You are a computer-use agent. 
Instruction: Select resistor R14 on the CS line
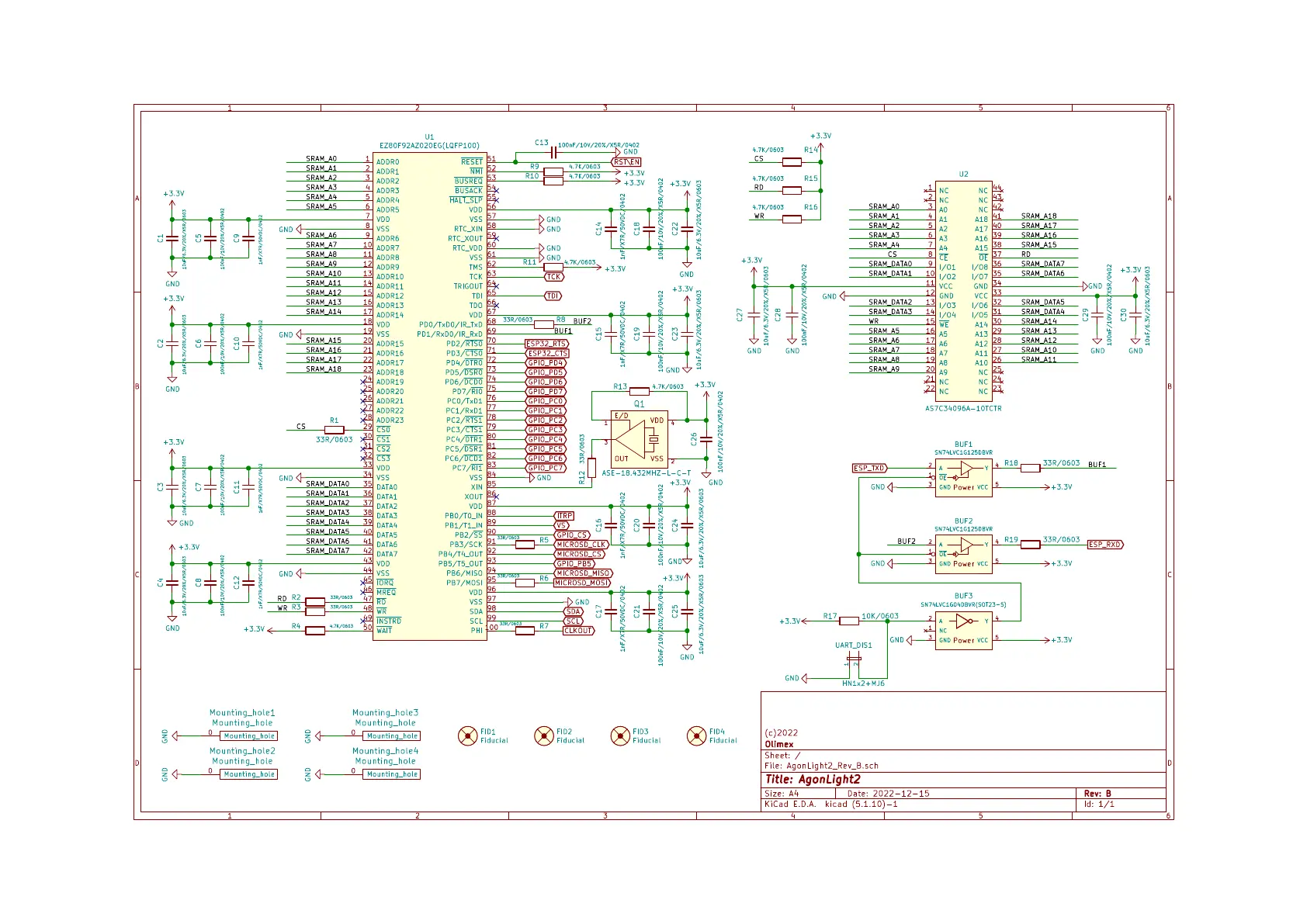792,162
